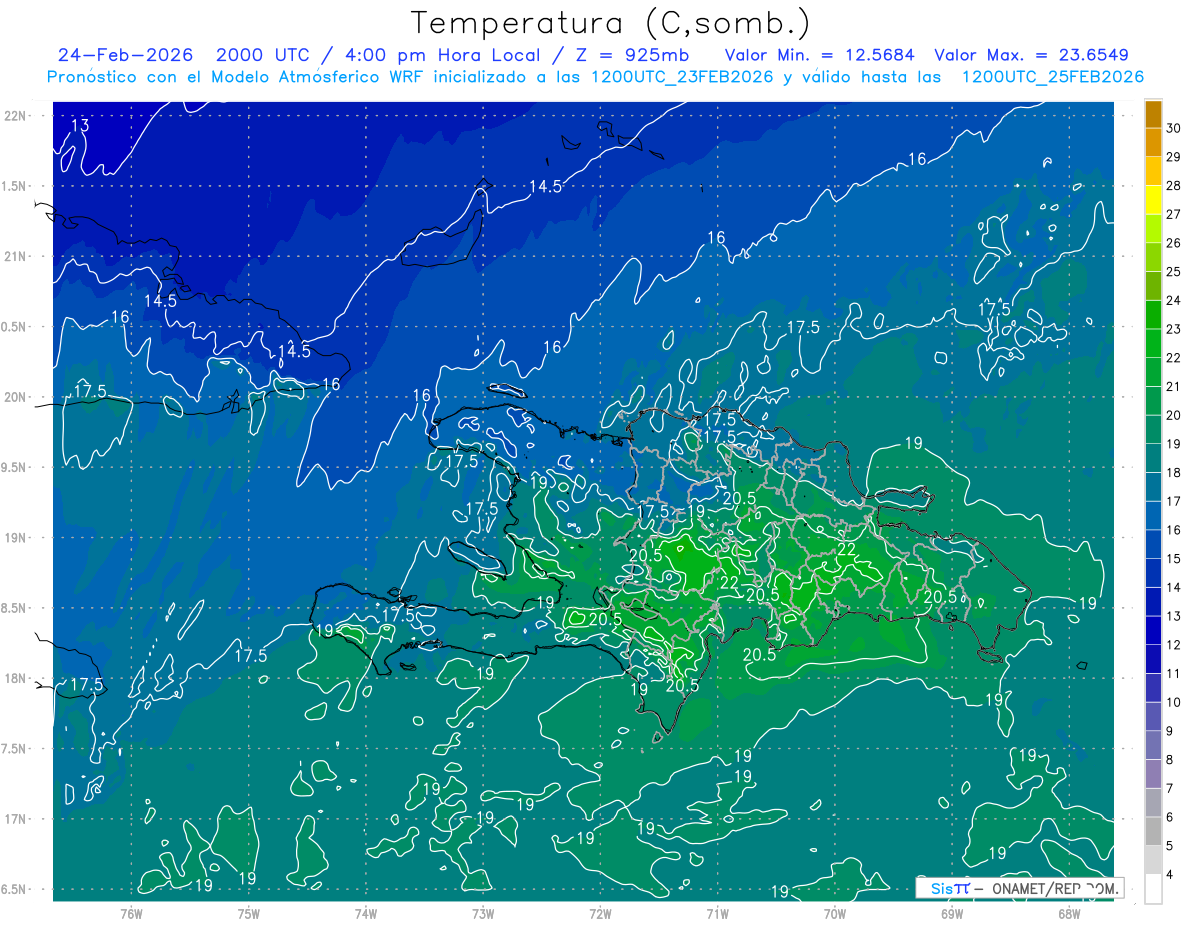Click the "28" label on the color scale

tap(1174, 186)
